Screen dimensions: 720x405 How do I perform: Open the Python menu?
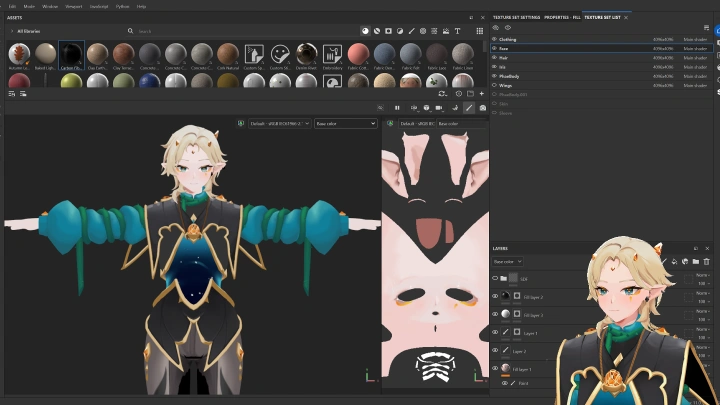tap(122, 6)
